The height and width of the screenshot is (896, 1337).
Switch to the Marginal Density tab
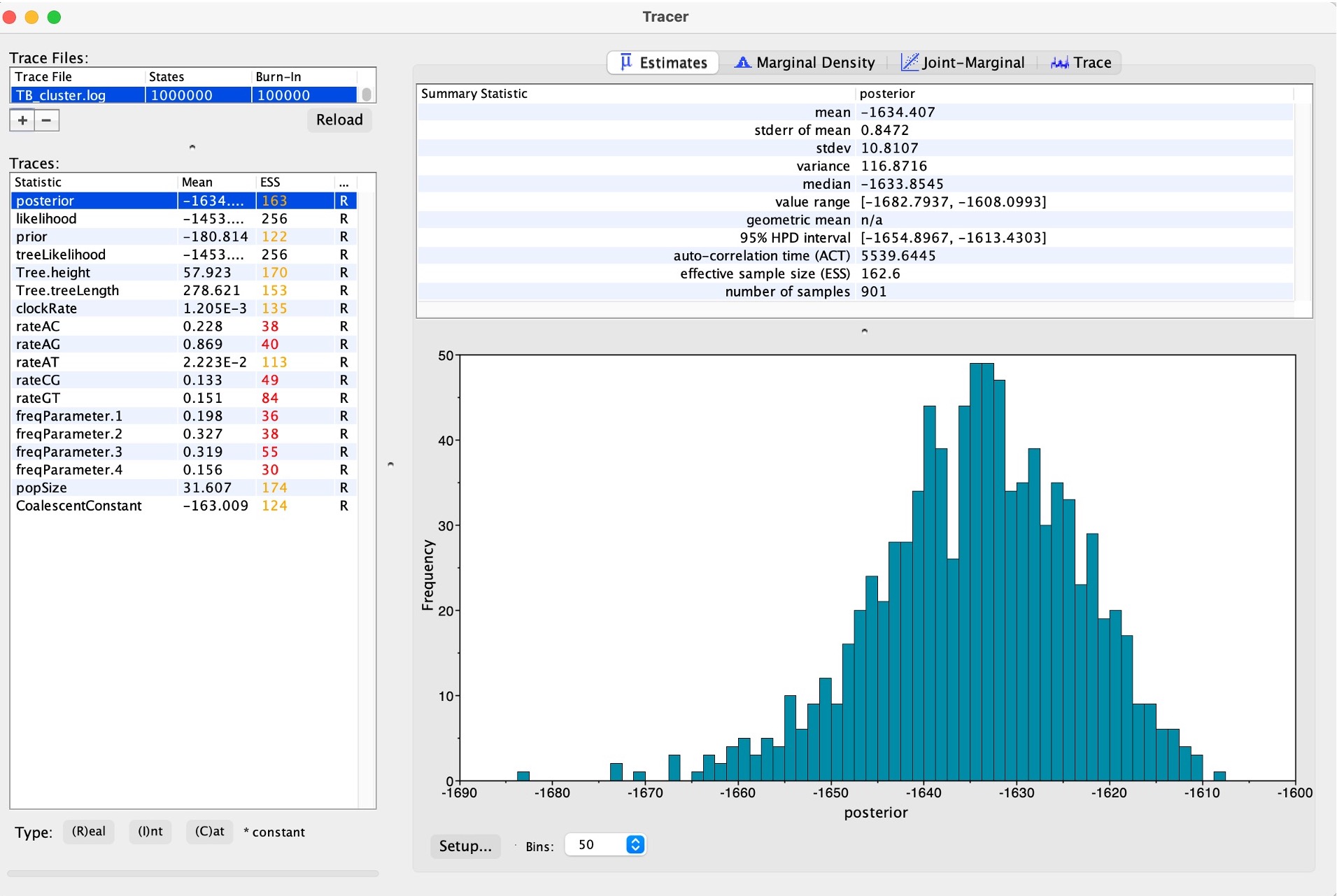click(815, 63)
